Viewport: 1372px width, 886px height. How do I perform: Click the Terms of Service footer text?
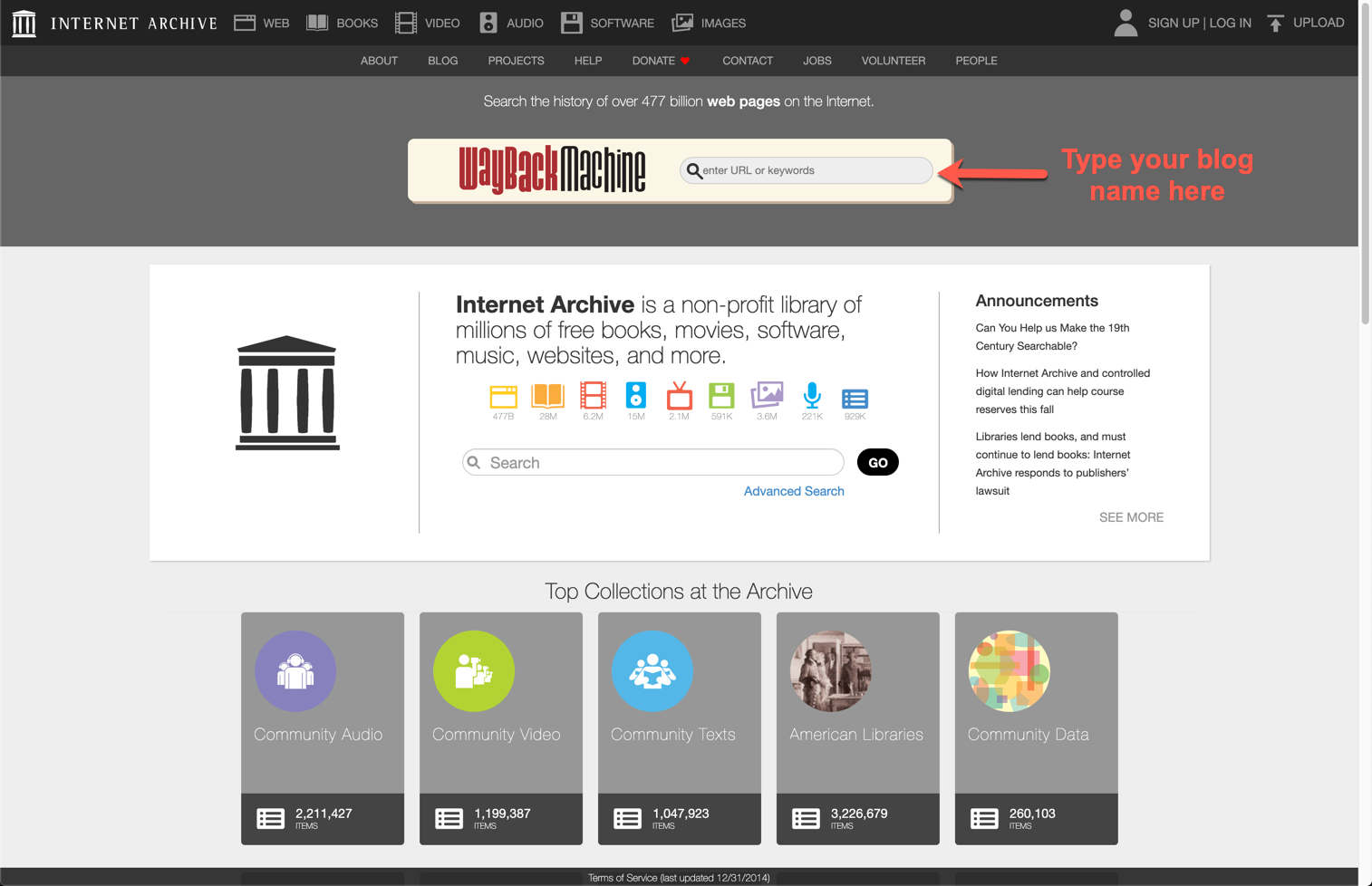679,878
